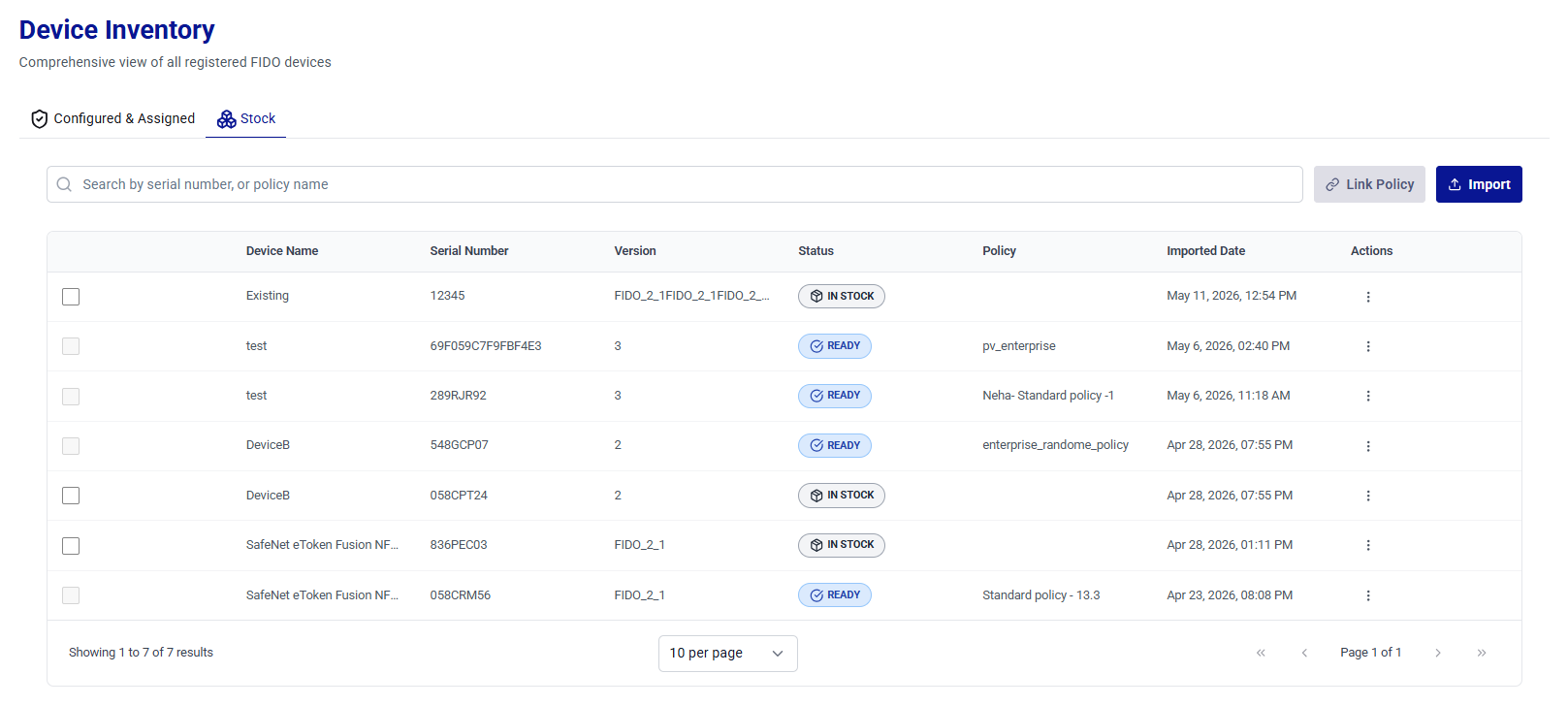The width and height of the screenshot is (1568, 706).
Task: Open actions menu for serial 12345
Action: [1368, 297]
